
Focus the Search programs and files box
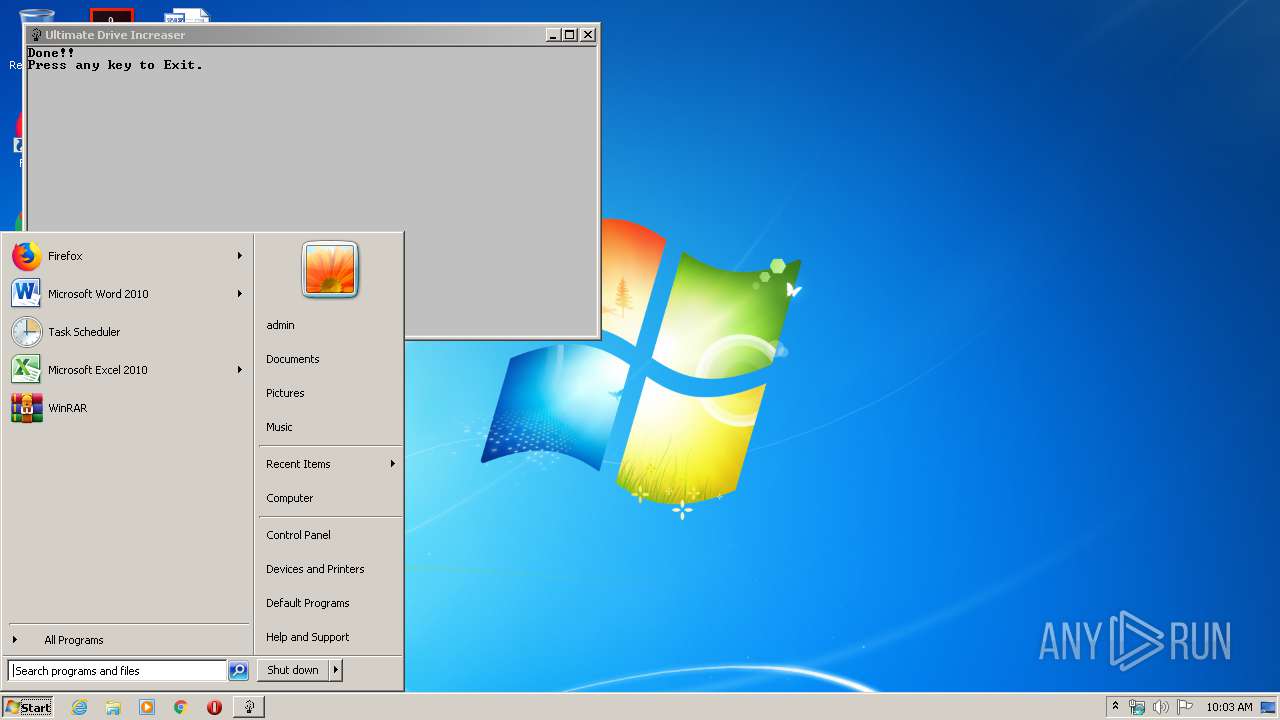tap(117, 671)
